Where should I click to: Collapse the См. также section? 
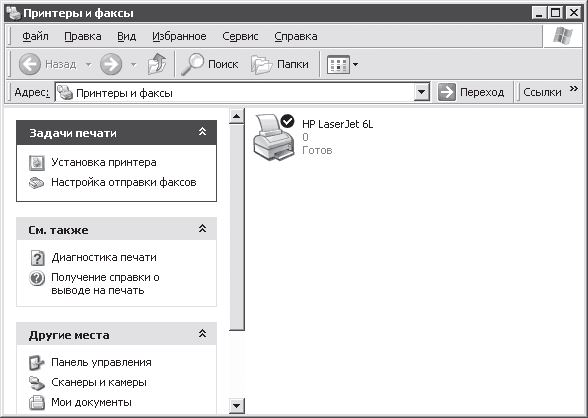click(202, 228)
